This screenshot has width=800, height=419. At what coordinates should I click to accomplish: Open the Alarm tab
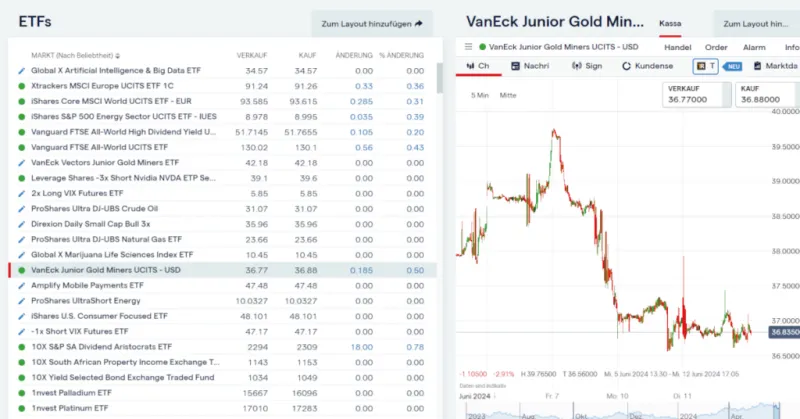click(x=754, y=47)
